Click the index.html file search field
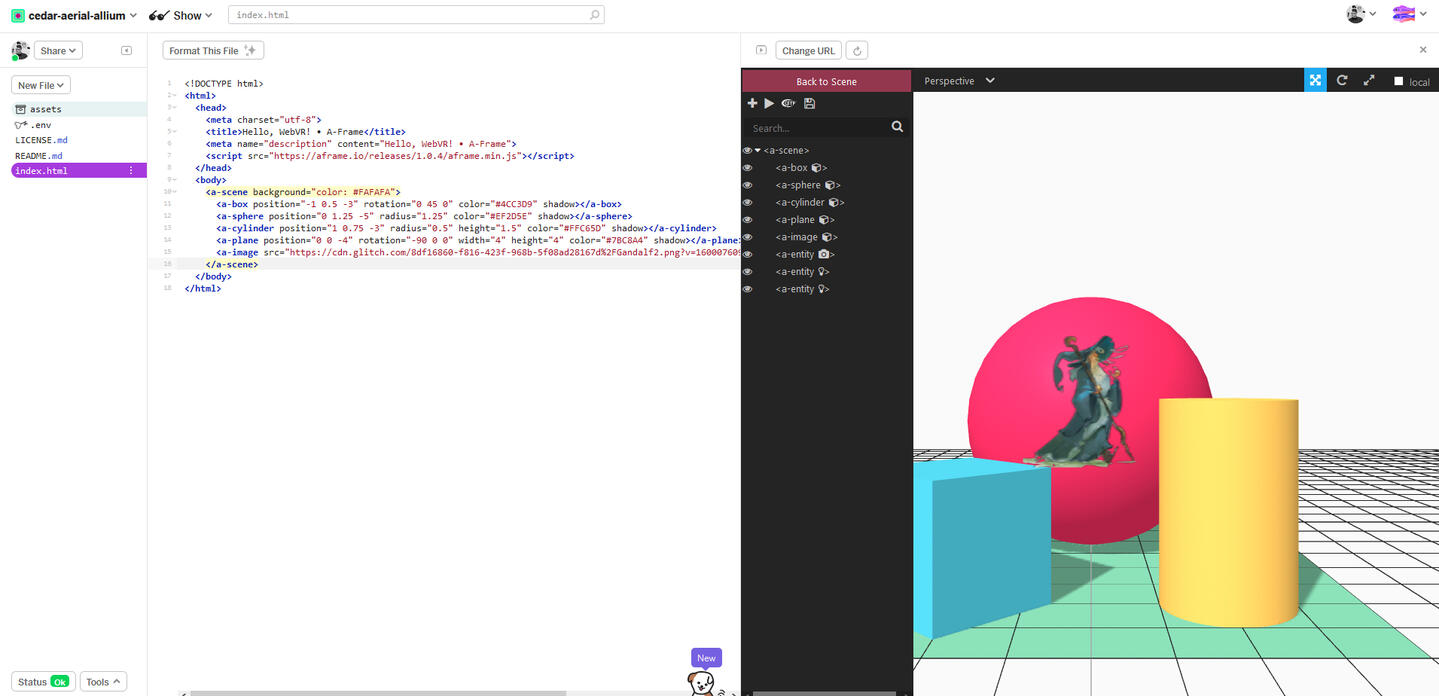This screenshot has height=696, width=1439. click(415, 16)
